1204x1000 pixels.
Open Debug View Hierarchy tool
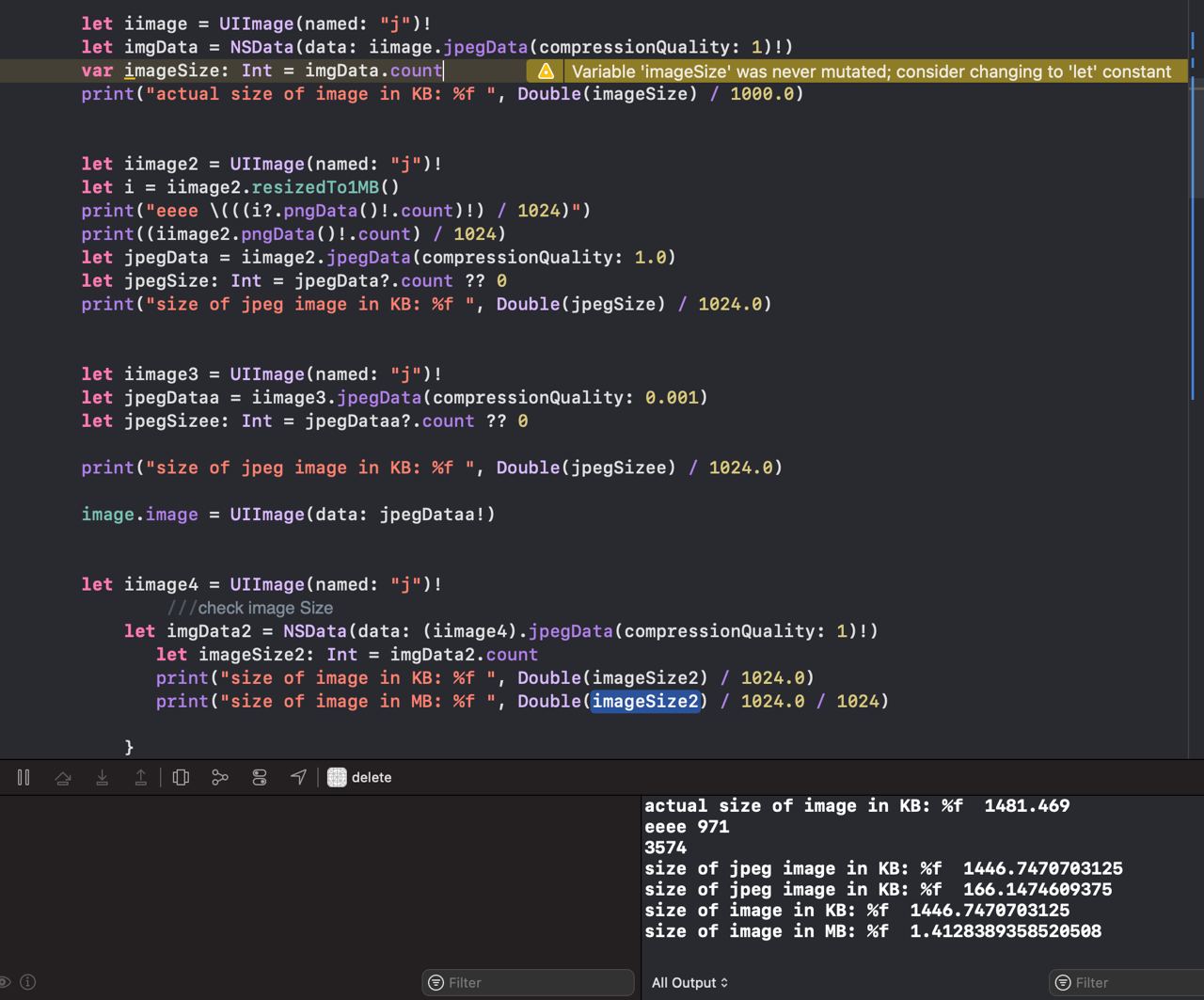click(x=182, y=777)
